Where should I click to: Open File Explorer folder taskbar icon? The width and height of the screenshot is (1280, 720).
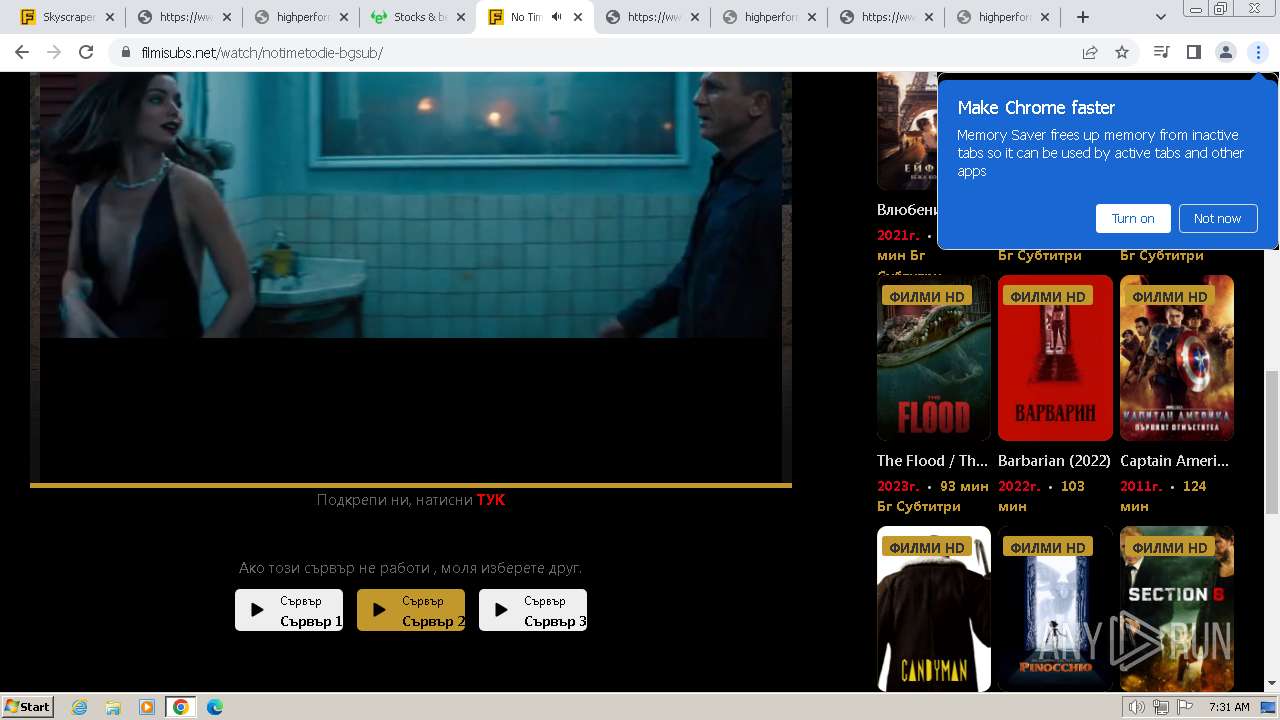pyautogui.click(x=113, y=707)
